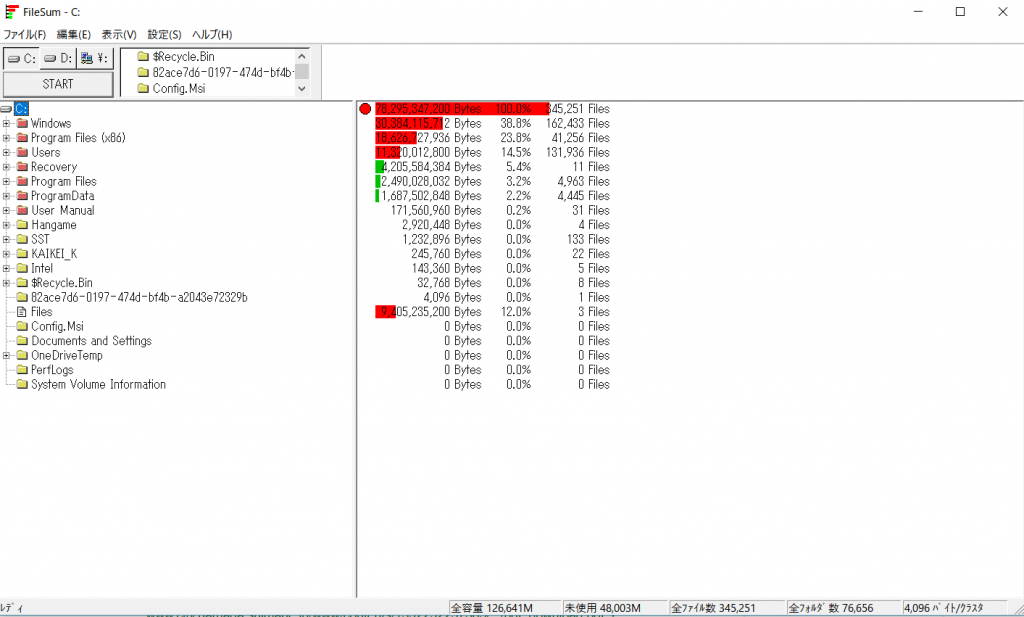1024x617 pixels.
Task: Expand the Program Files (x86) node
Action: click(7, 138)
